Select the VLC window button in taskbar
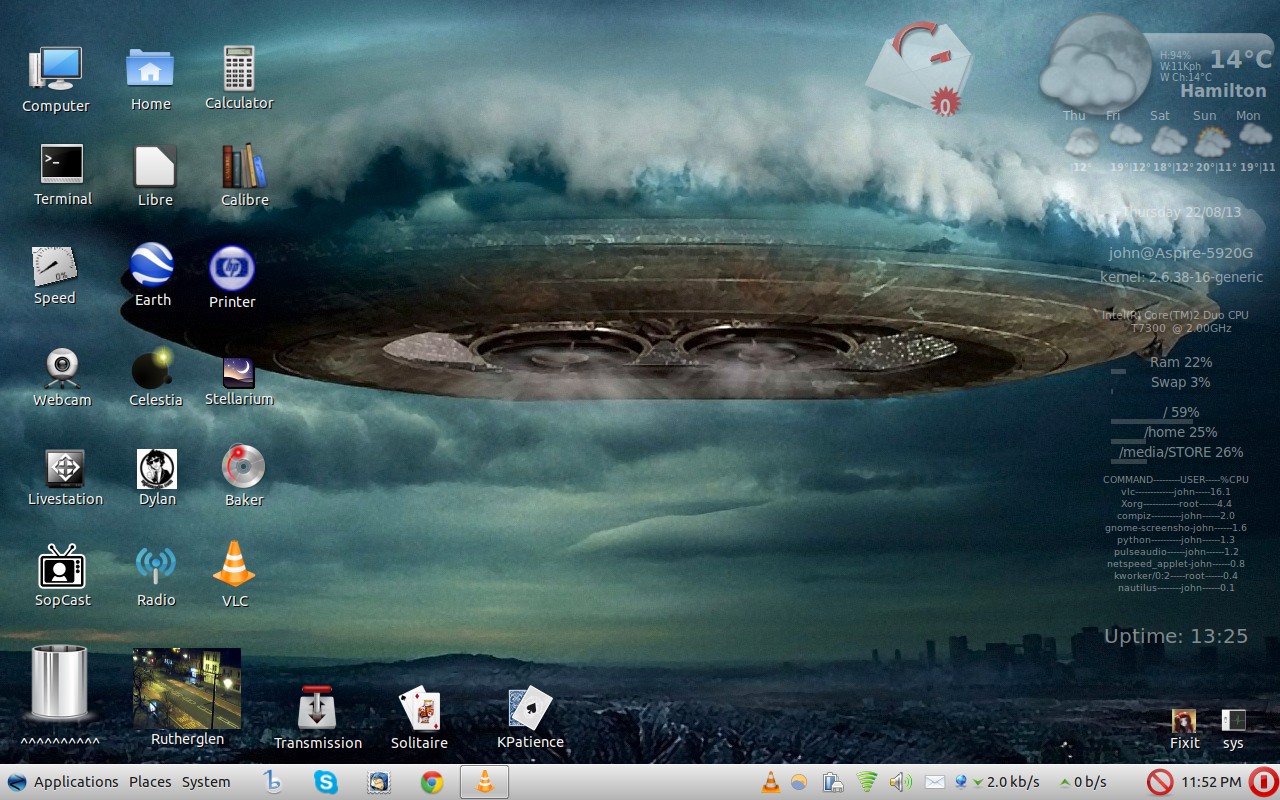This screenshot has width=1280, height=800. click(484, 782)
